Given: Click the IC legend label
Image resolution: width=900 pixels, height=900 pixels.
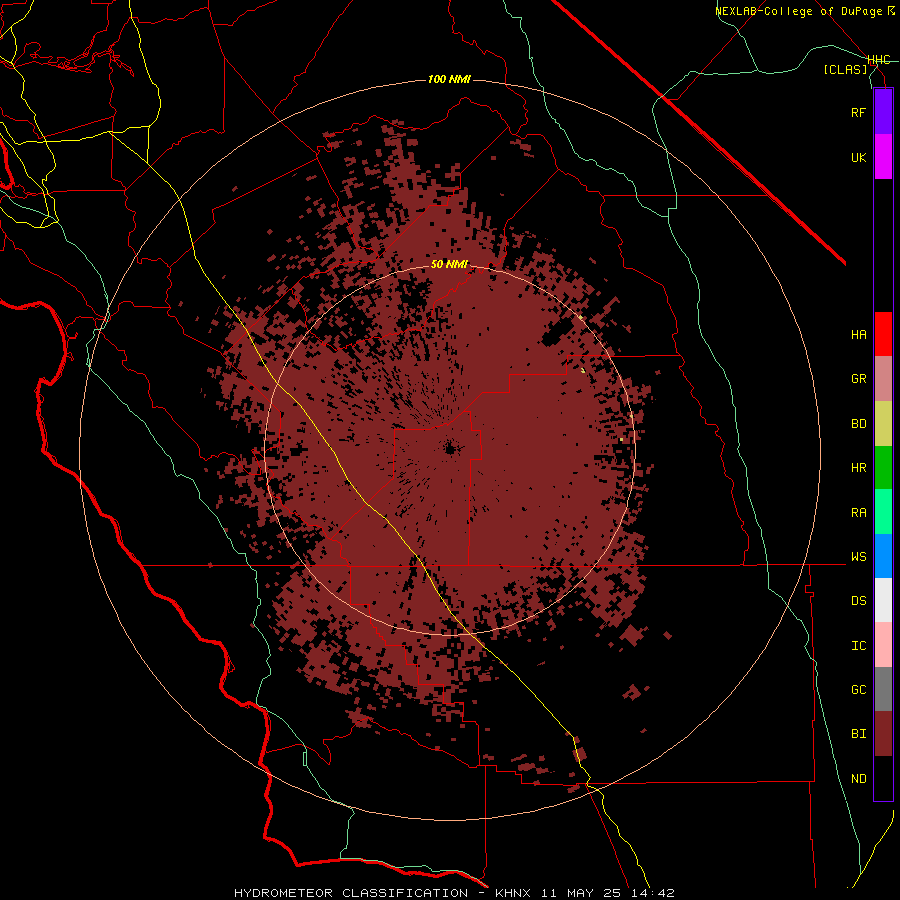Looking at the screenshot, I should tap(858, 646).
